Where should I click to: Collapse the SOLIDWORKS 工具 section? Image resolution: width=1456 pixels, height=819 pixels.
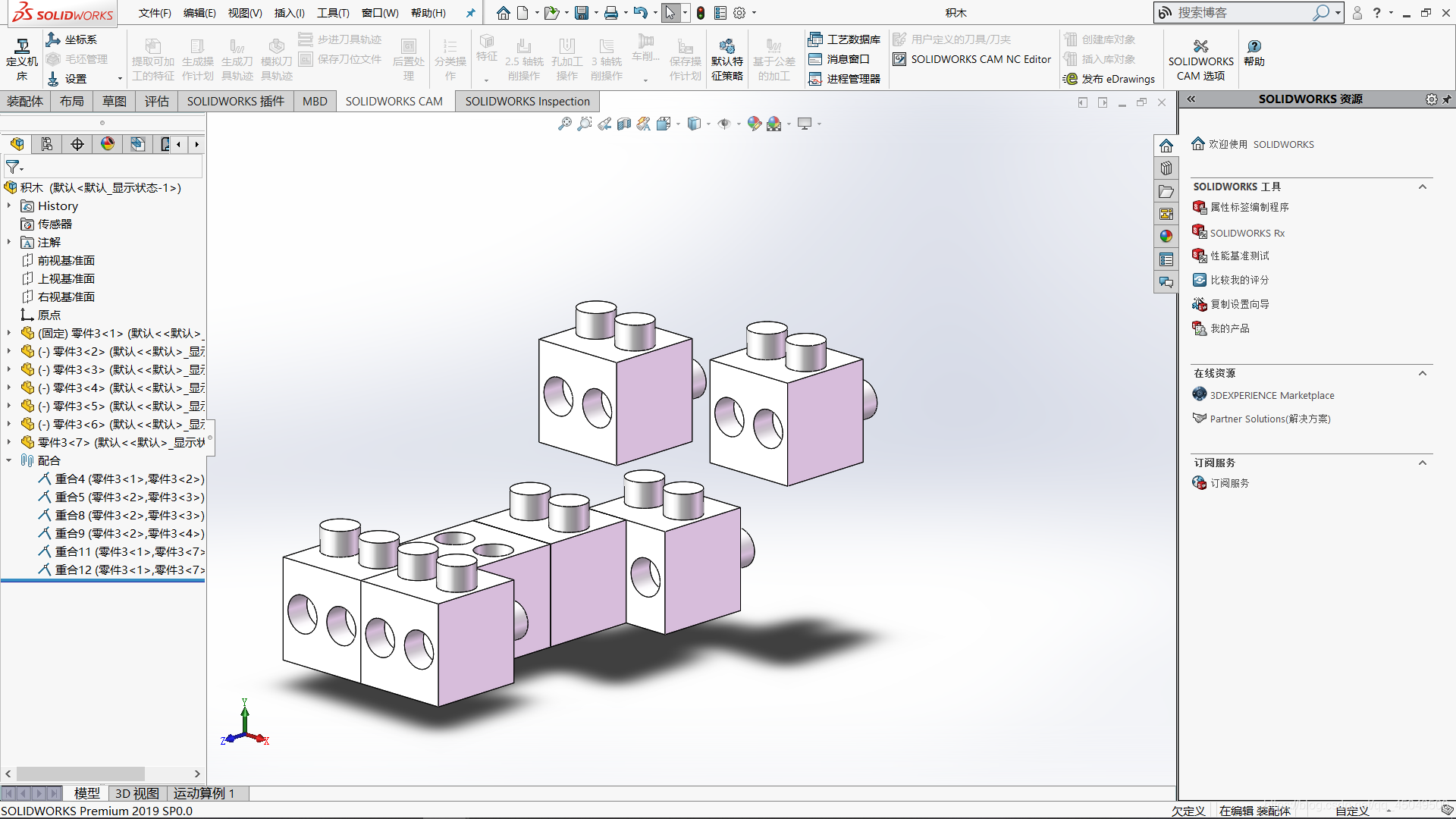[x=1423, y=187]
